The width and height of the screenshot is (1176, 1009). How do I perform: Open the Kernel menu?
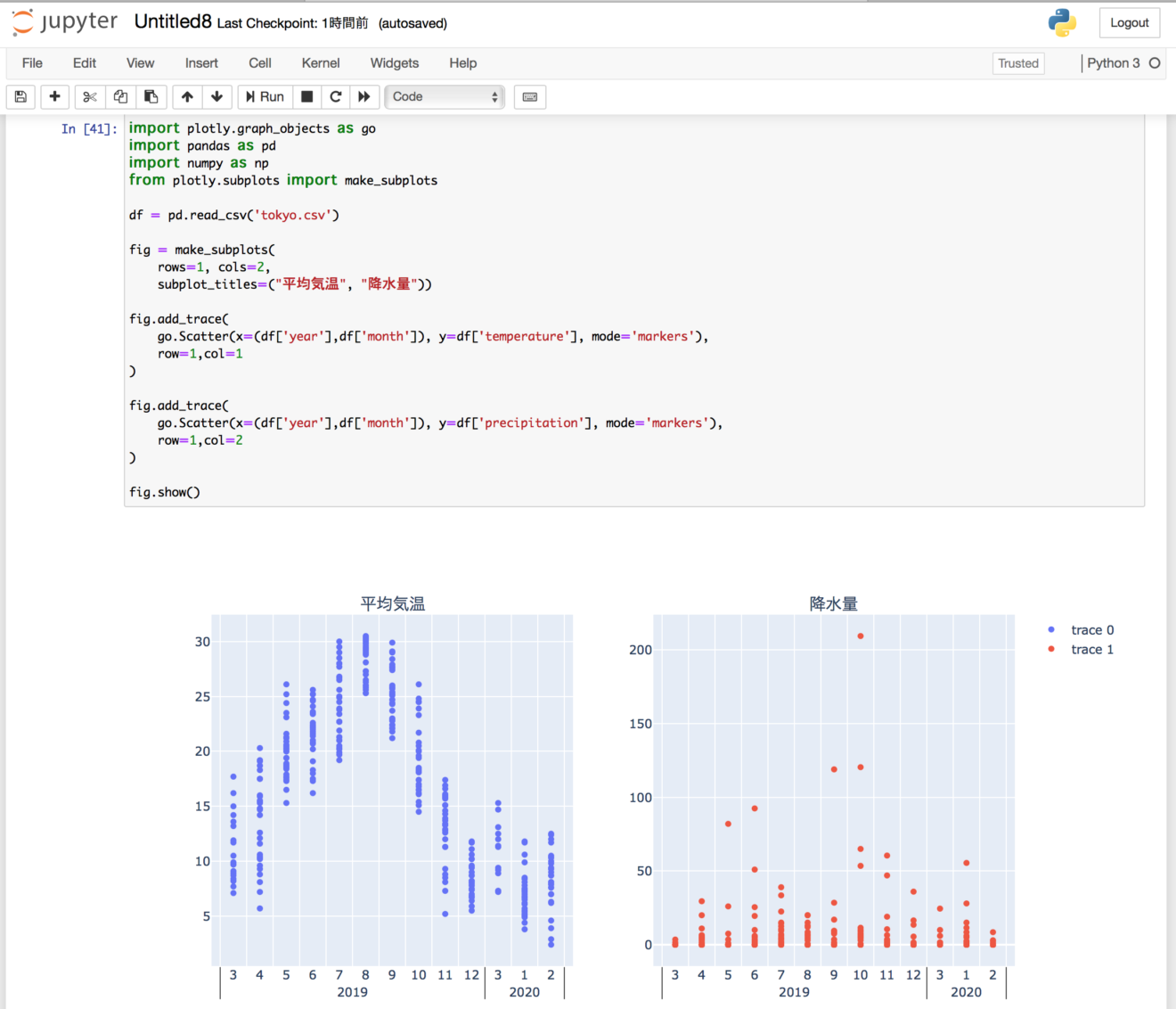coord(320,62)
